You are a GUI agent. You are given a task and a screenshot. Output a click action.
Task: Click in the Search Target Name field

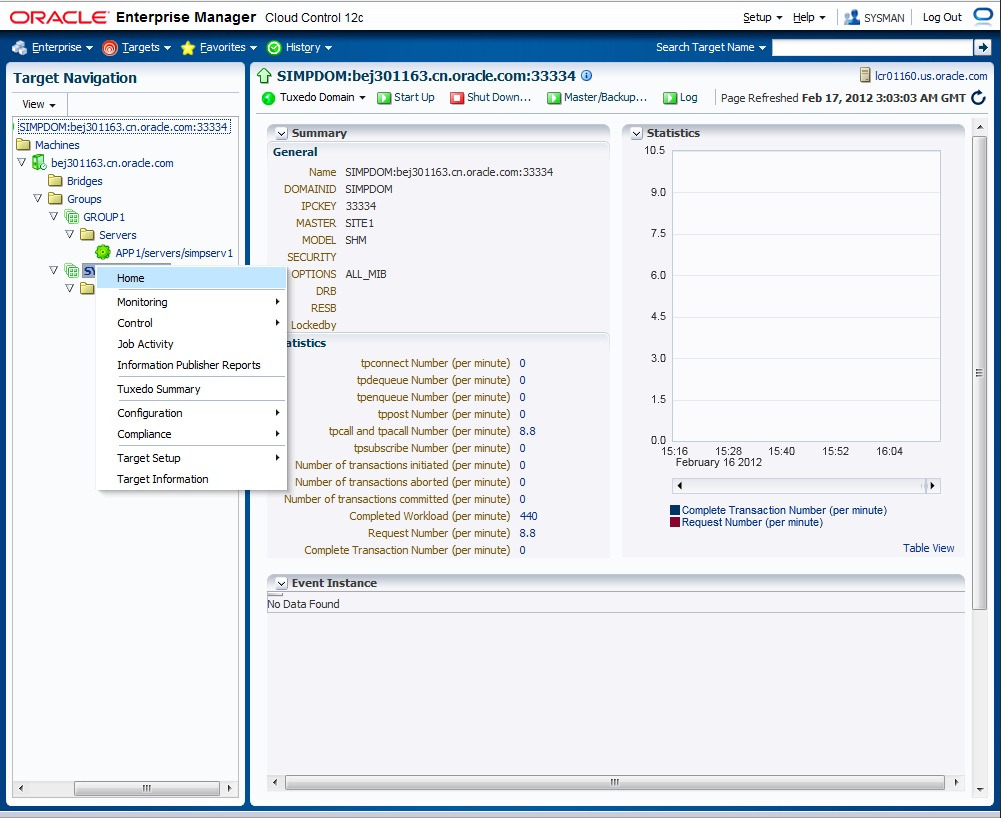coord(871,47)
